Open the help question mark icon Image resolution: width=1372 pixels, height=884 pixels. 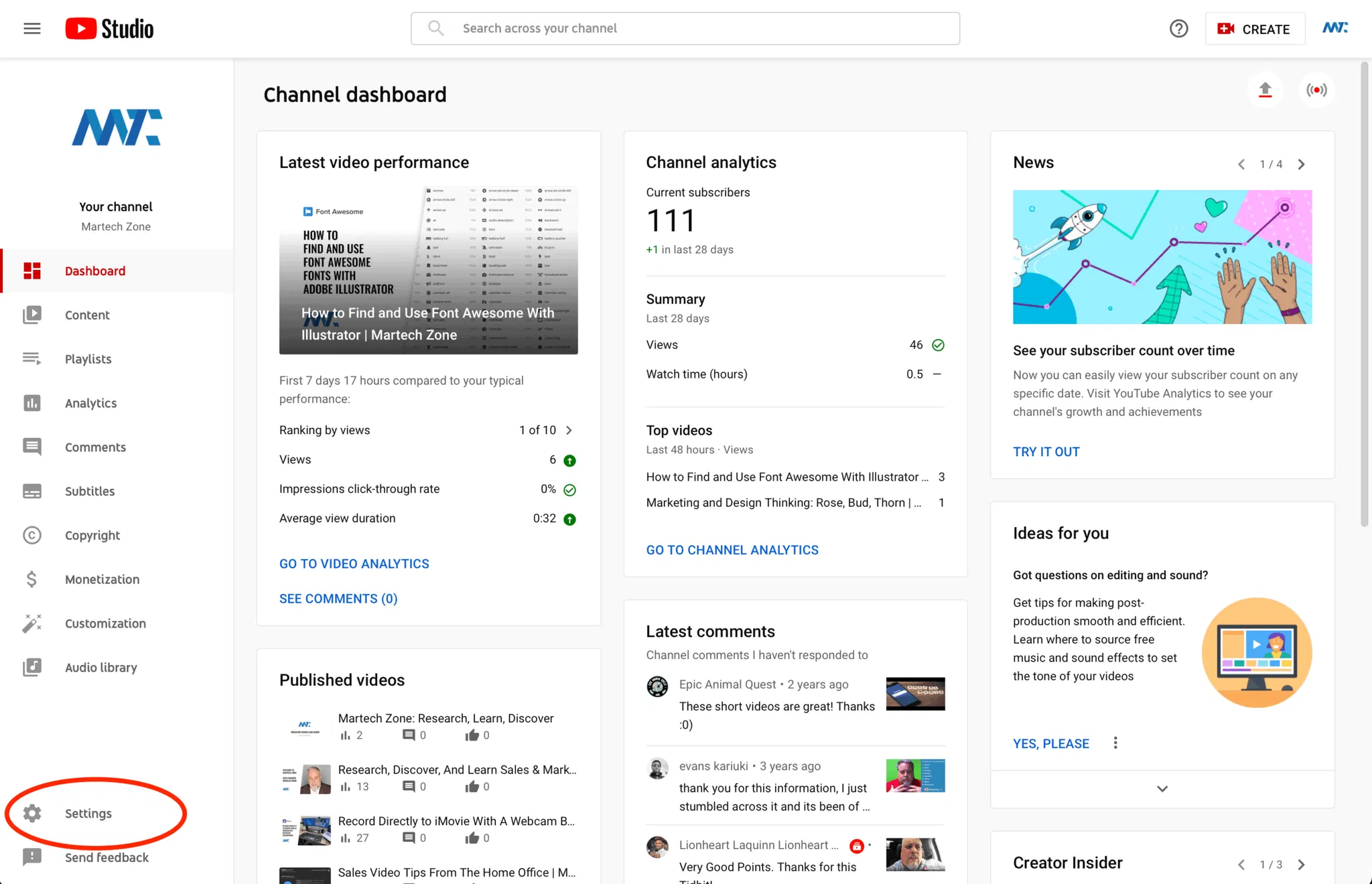[x=1178, y=29]
